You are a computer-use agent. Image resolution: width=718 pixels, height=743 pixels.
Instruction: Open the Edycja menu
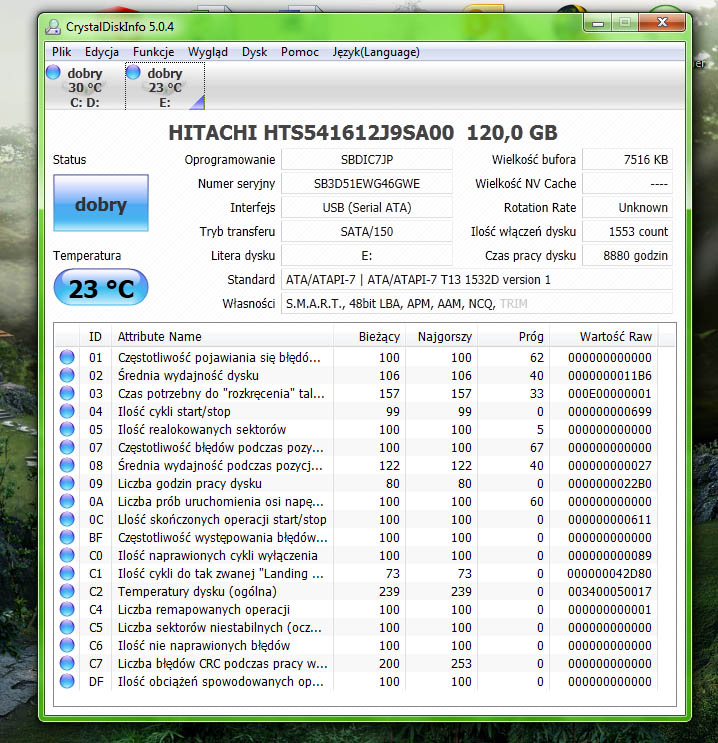pos(102,52)
